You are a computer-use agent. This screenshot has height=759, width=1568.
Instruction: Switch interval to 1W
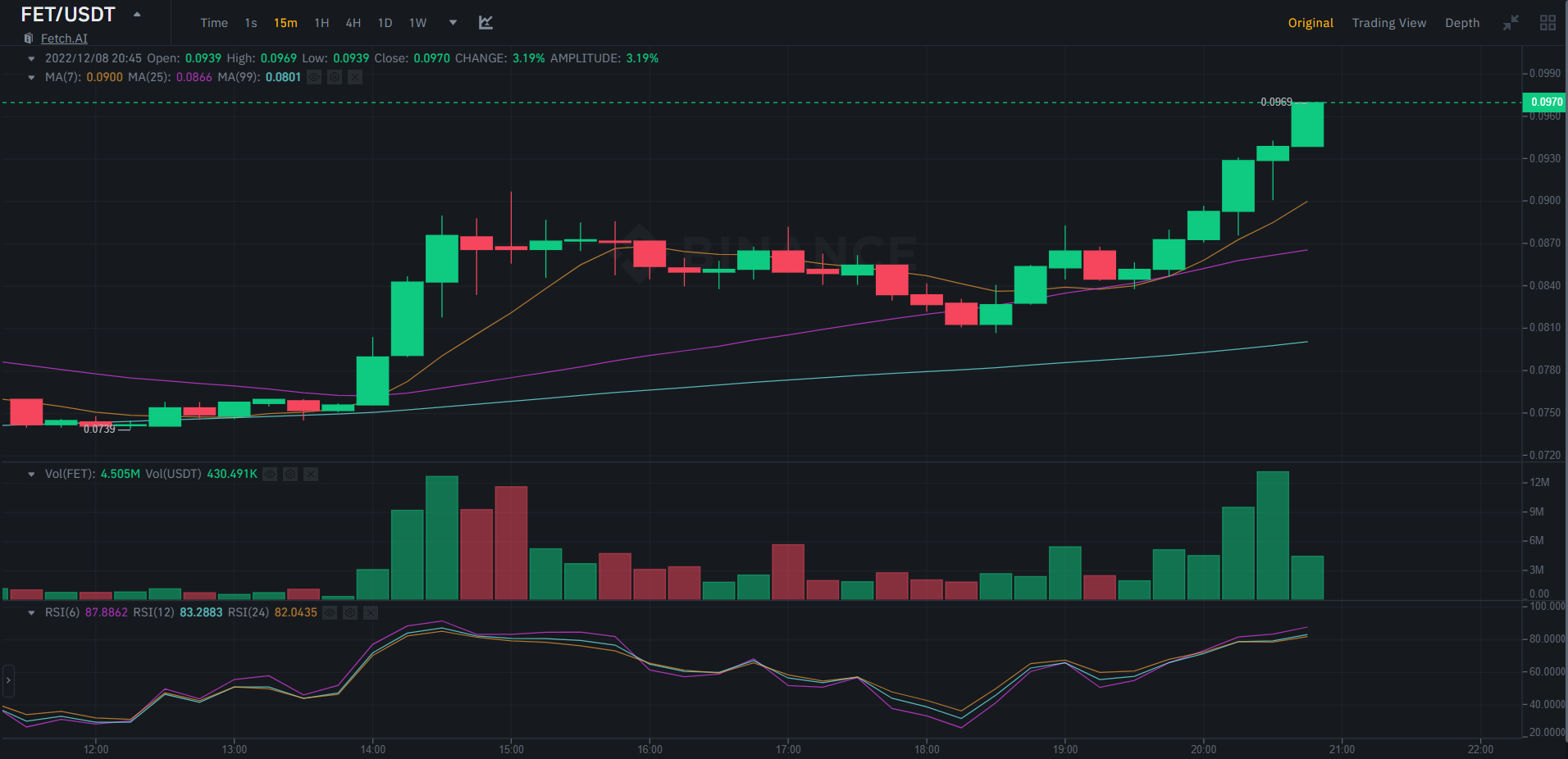[x=418, y=23]
